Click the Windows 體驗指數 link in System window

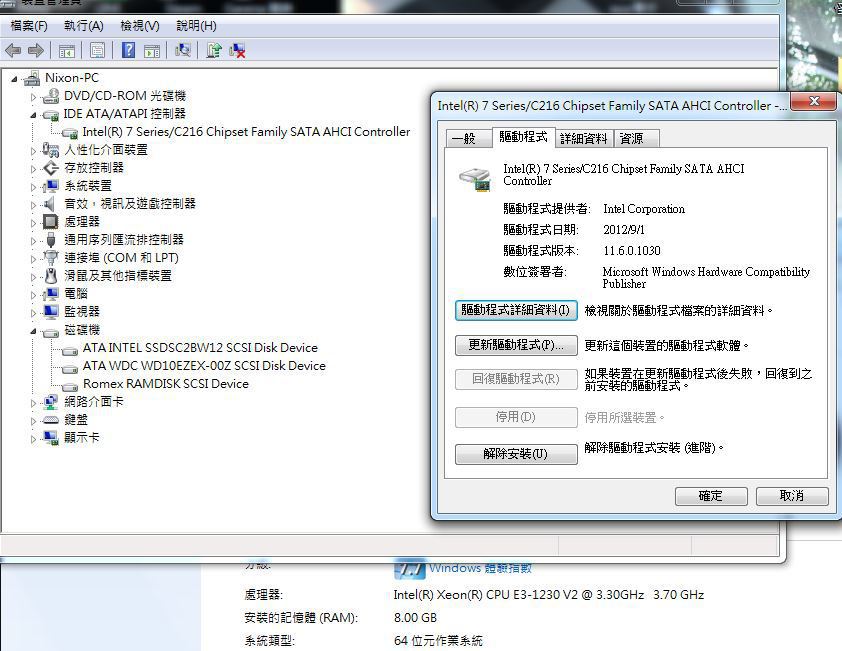[x=480, y=568]
